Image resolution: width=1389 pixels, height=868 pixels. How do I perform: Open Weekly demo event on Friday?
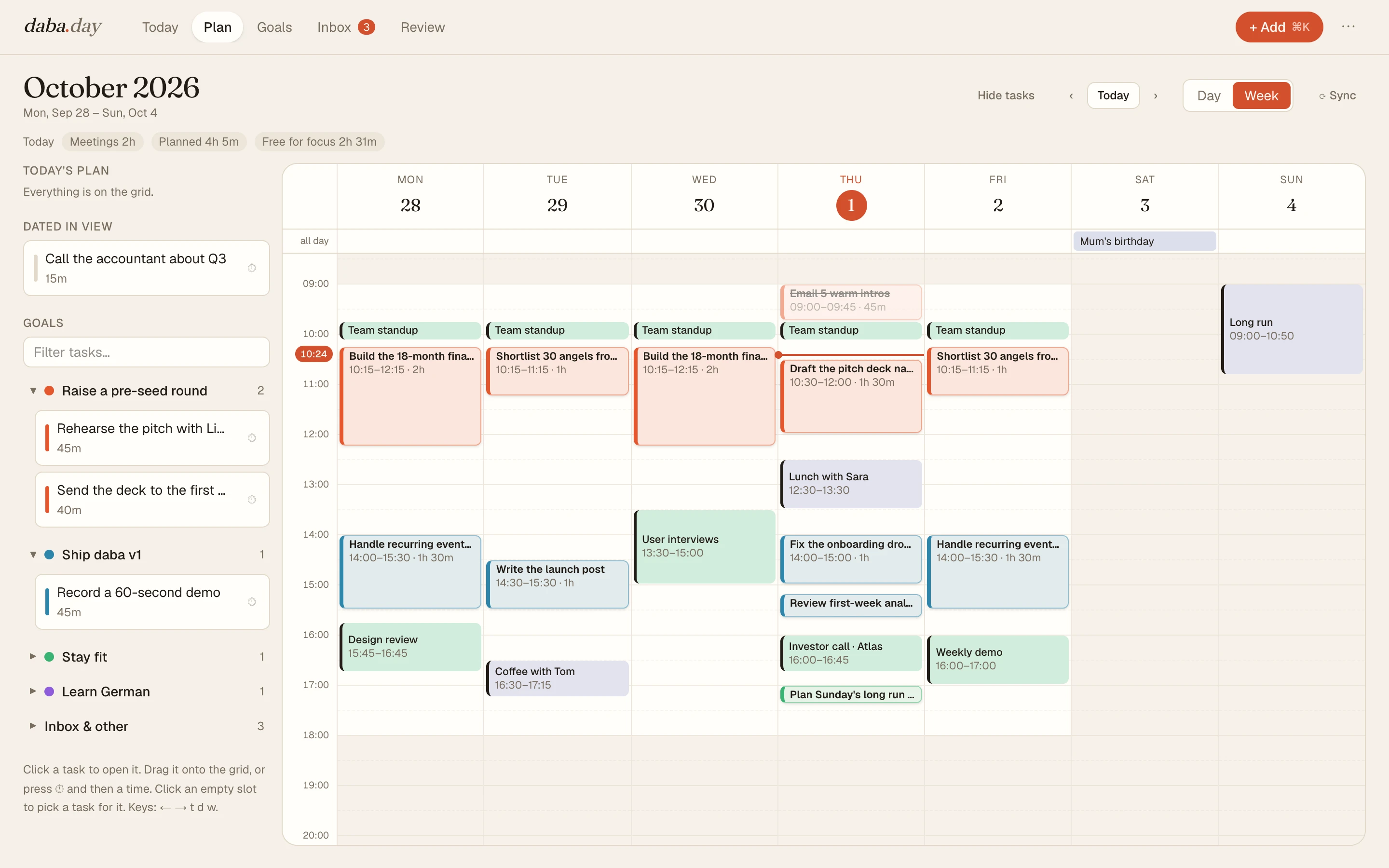(997, 659)
